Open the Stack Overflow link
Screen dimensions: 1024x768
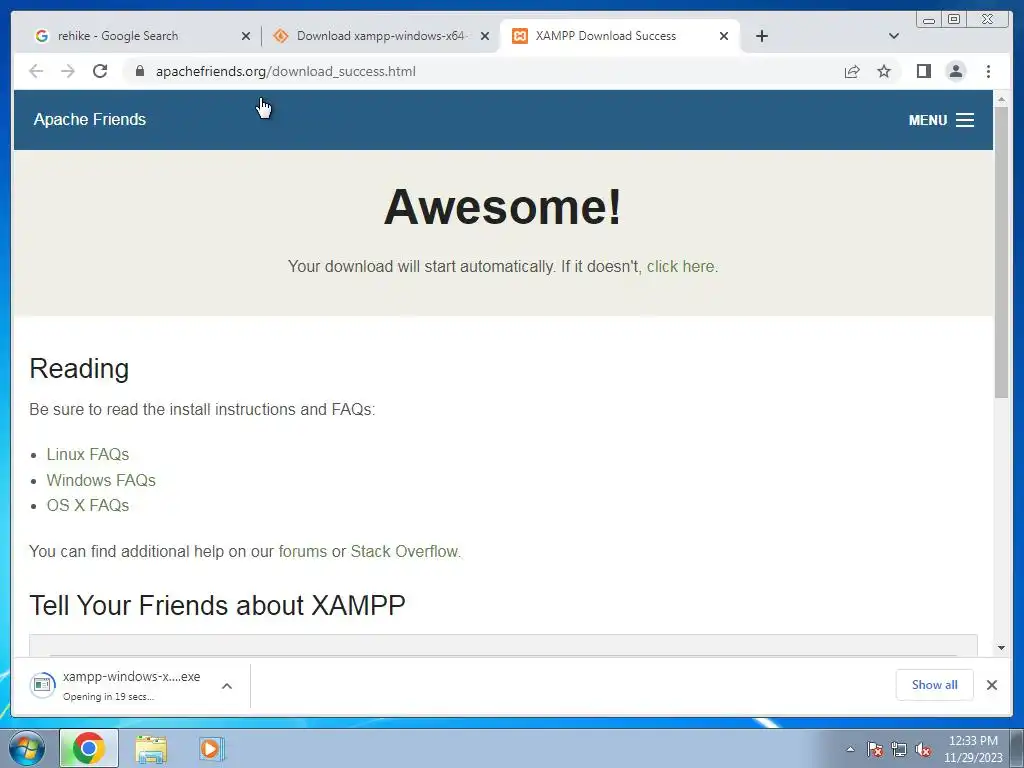tap(404, 552)
